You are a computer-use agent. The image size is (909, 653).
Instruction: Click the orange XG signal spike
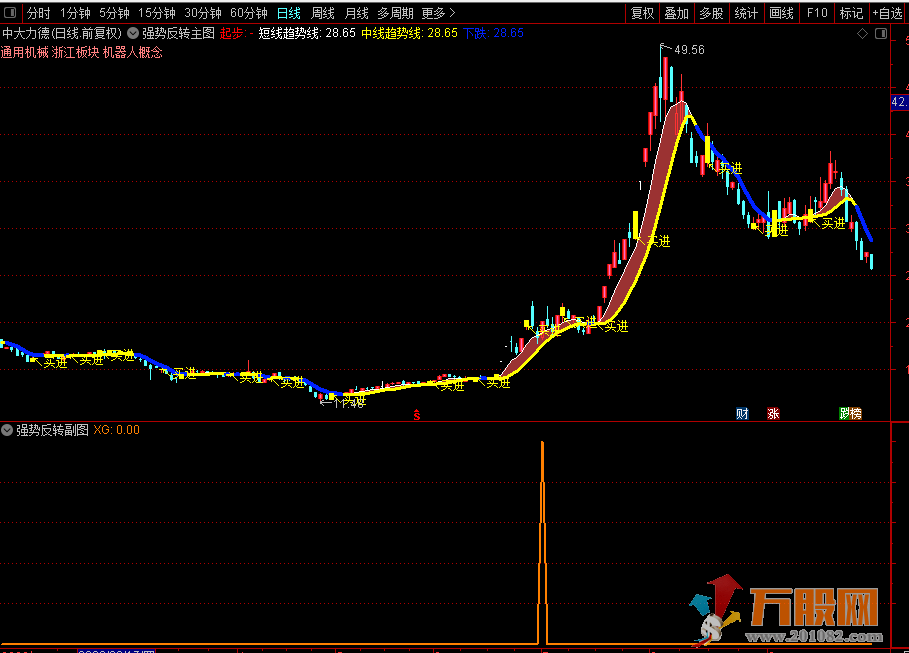543,542
